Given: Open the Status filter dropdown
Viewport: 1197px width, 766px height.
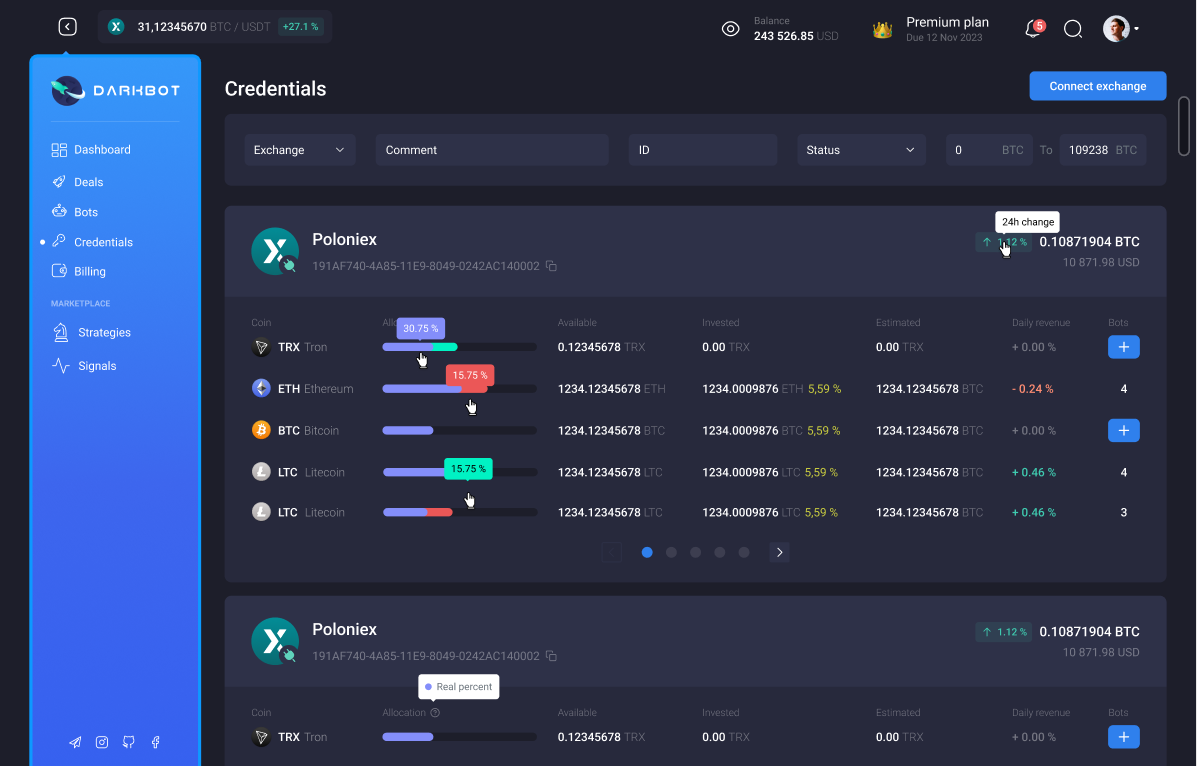Looking at the screenshot, I should point(861,149).
